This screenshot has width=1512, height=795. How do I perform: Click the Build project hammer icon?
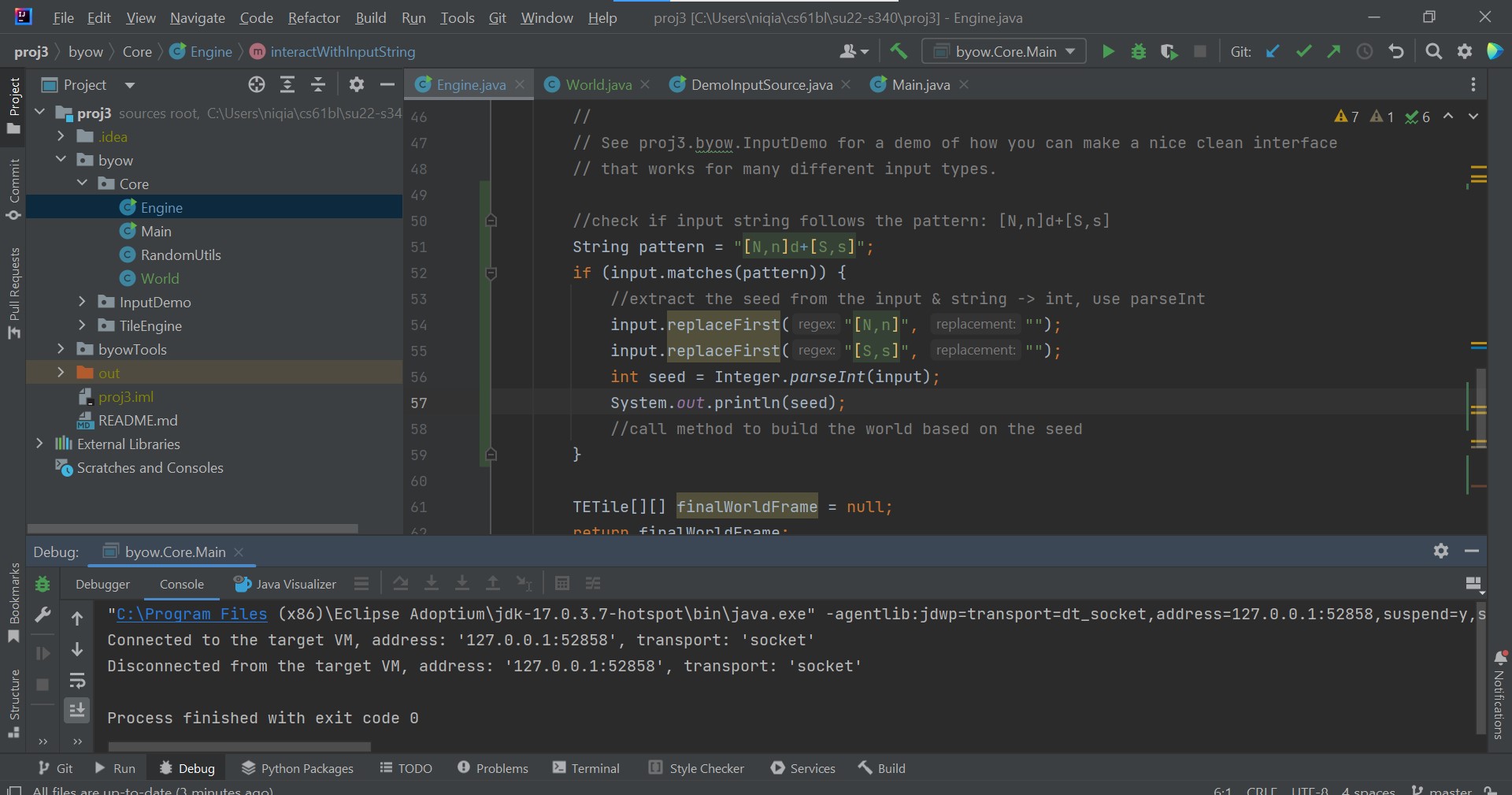click(x=899, y=52)
